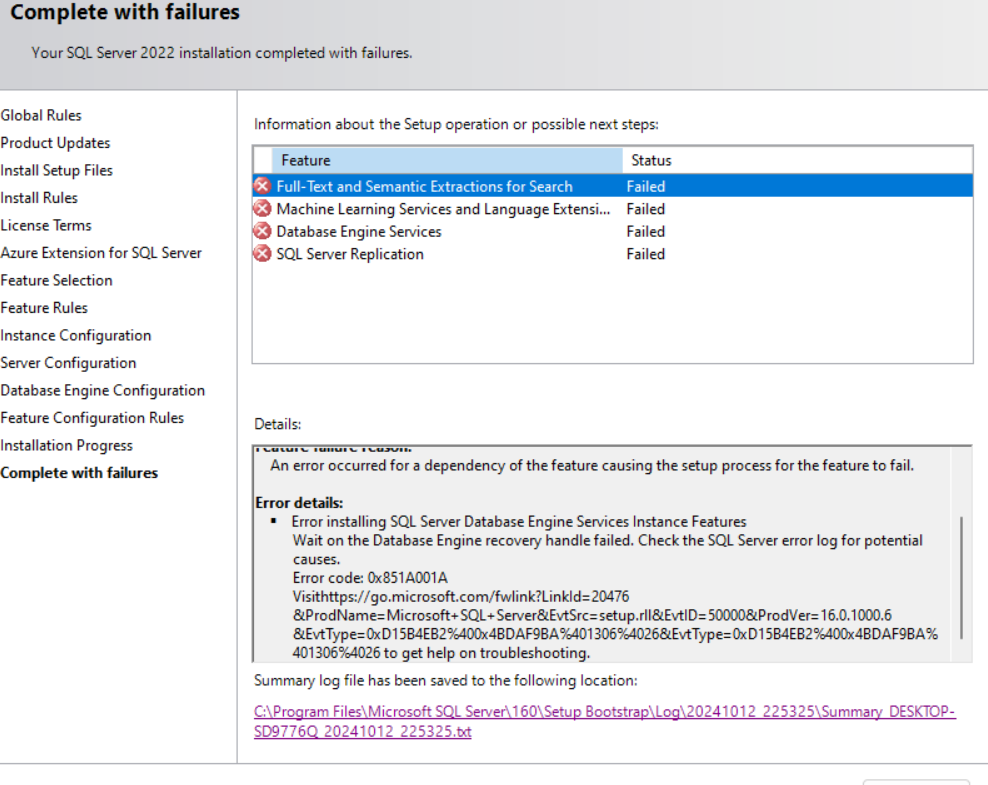Click the Complete with failures step

pyautogui.click(x=79, y=473)
